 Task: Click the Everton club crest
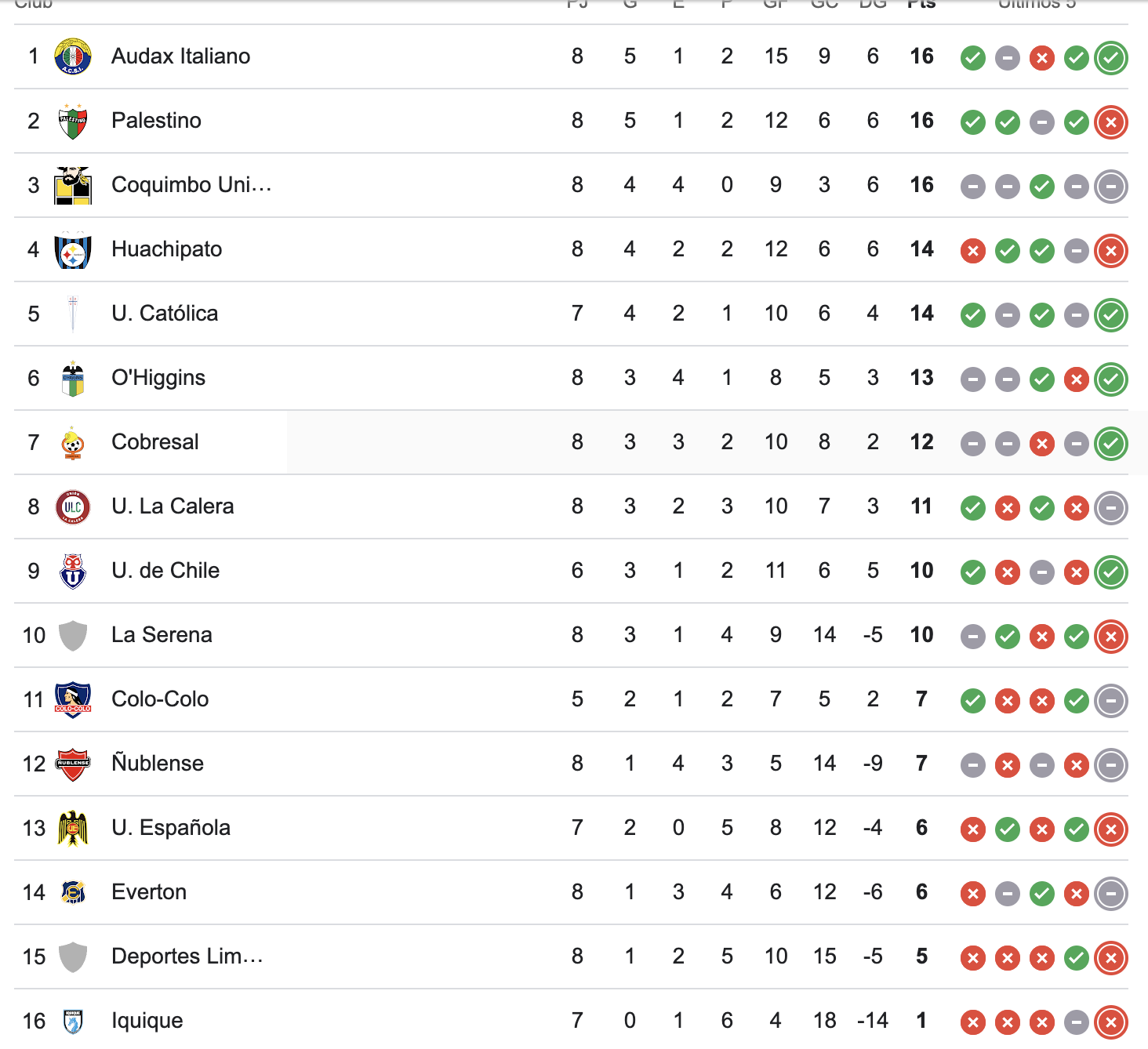(74, 893)
